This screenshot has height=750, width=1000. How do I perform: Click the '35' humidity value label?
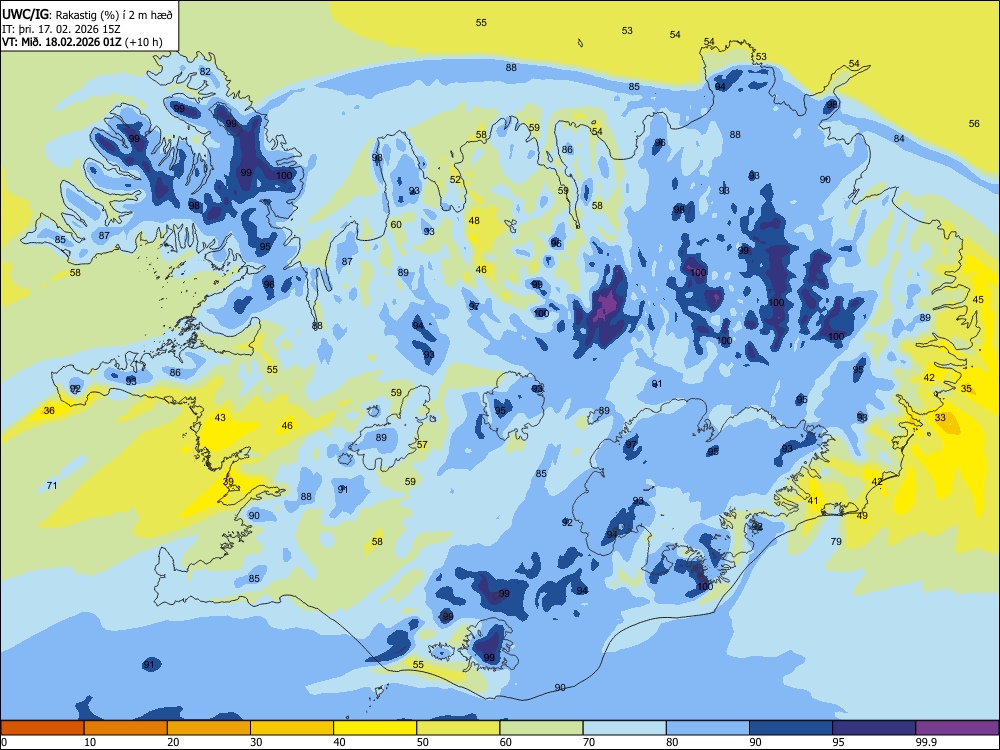[x=966, y=388]
